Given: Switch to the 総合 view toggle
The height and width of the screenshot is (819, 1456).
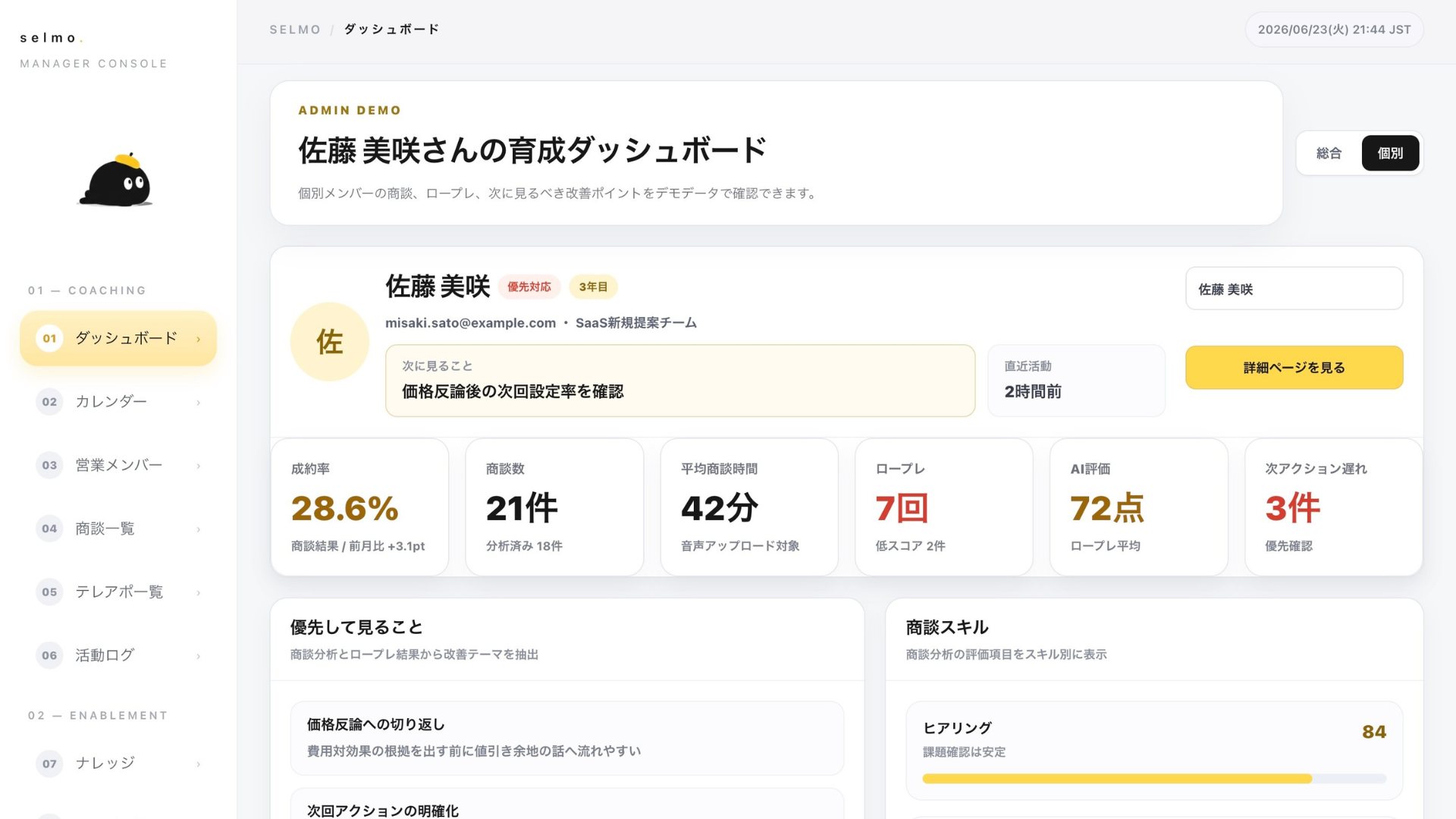Looking at the screenshot, I should click(1329, 153).
